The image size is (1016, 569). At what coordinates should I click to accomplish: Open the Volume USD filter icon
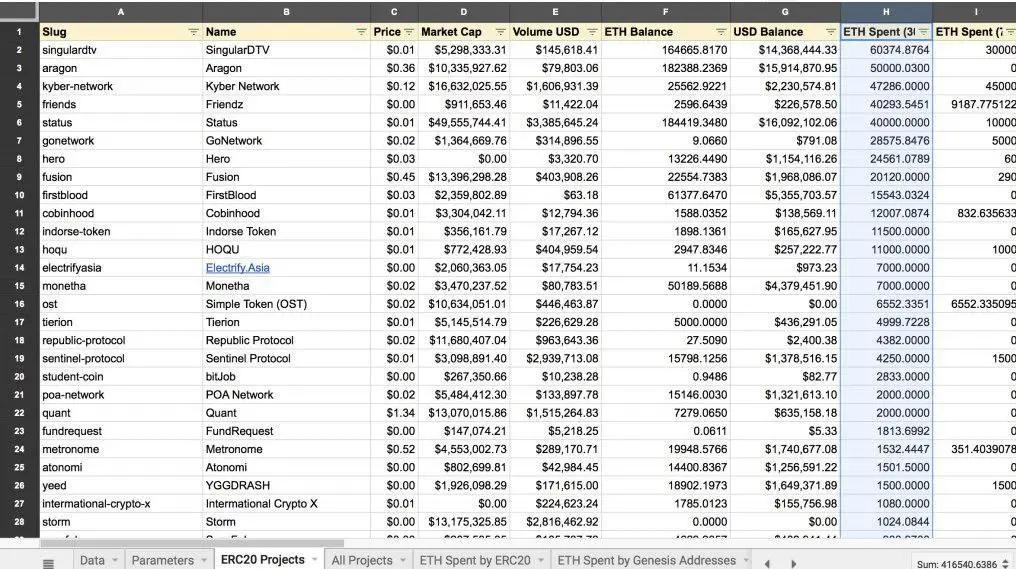(x=592, y=32)
